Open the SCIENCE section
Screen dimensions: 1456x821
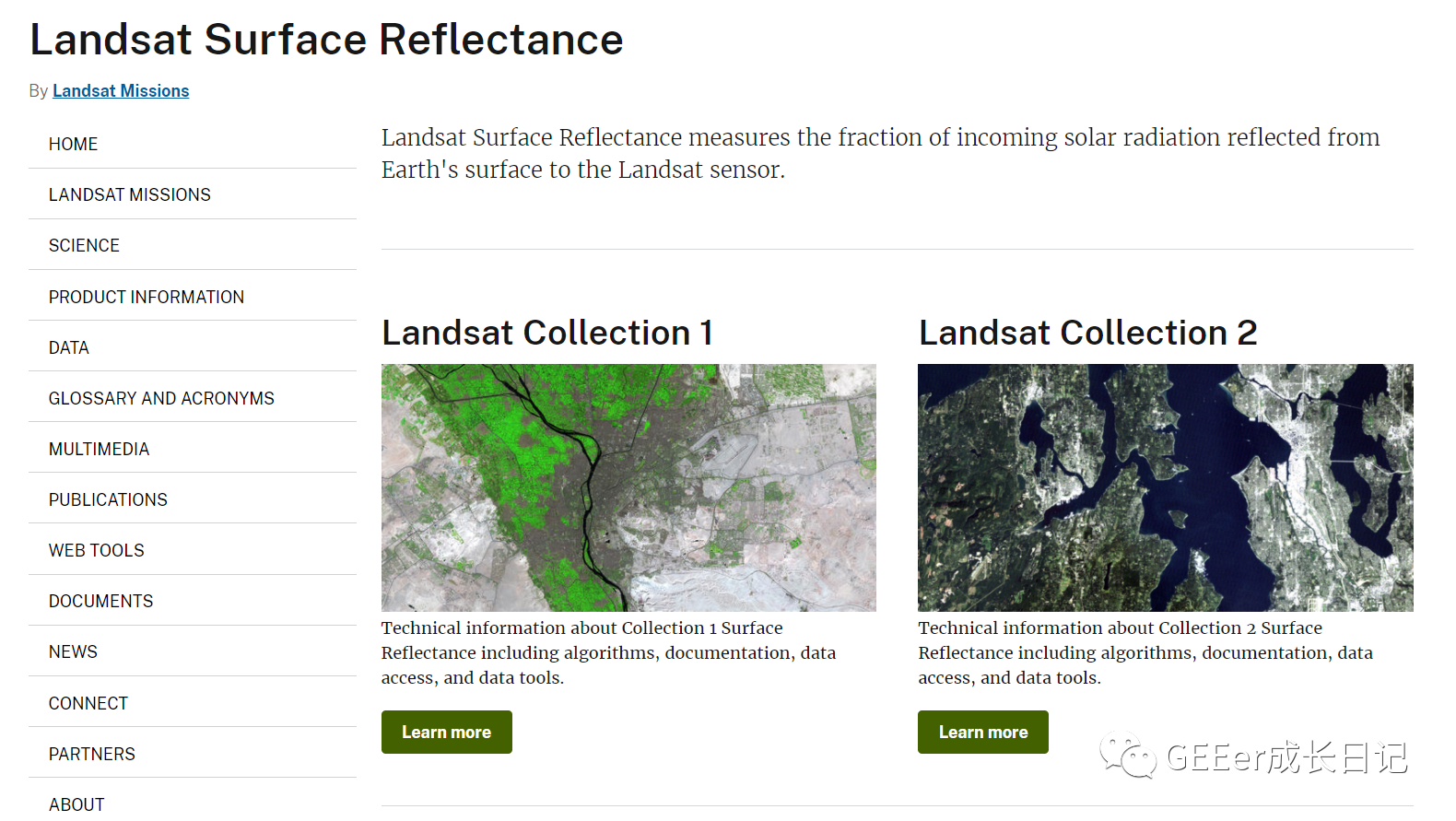pos(84,245)
